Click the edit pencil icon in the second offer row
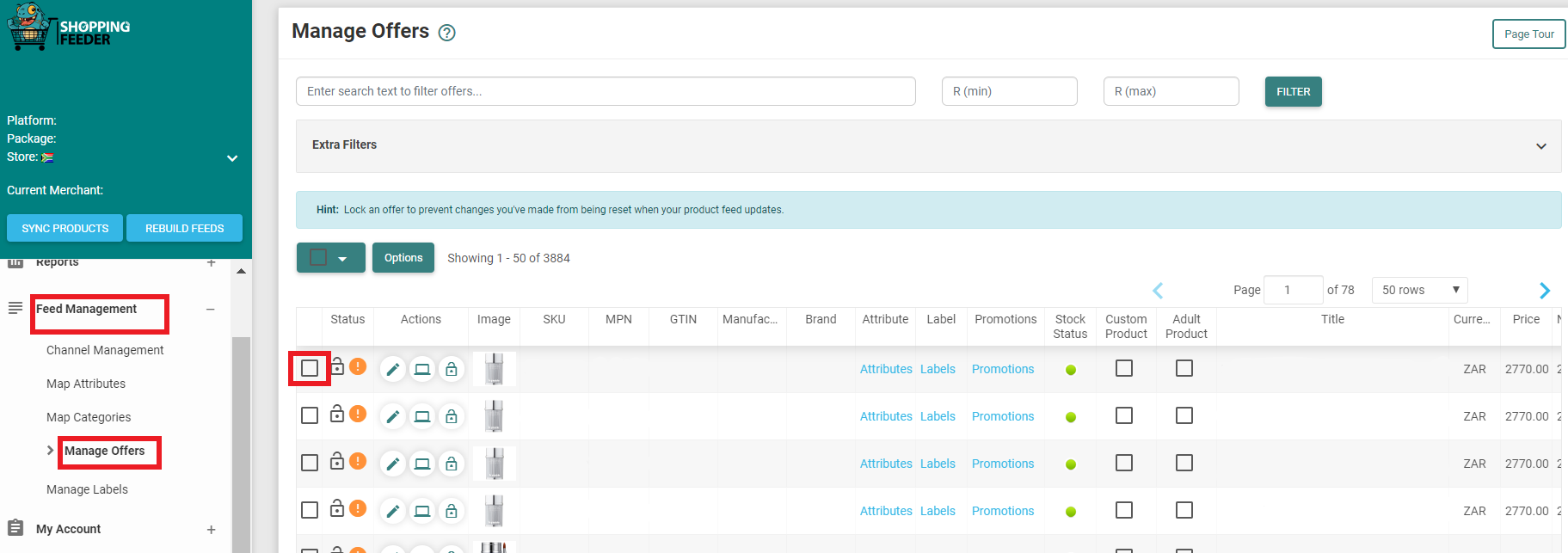Screen dimensions: 1568x553 click(393, 416)
